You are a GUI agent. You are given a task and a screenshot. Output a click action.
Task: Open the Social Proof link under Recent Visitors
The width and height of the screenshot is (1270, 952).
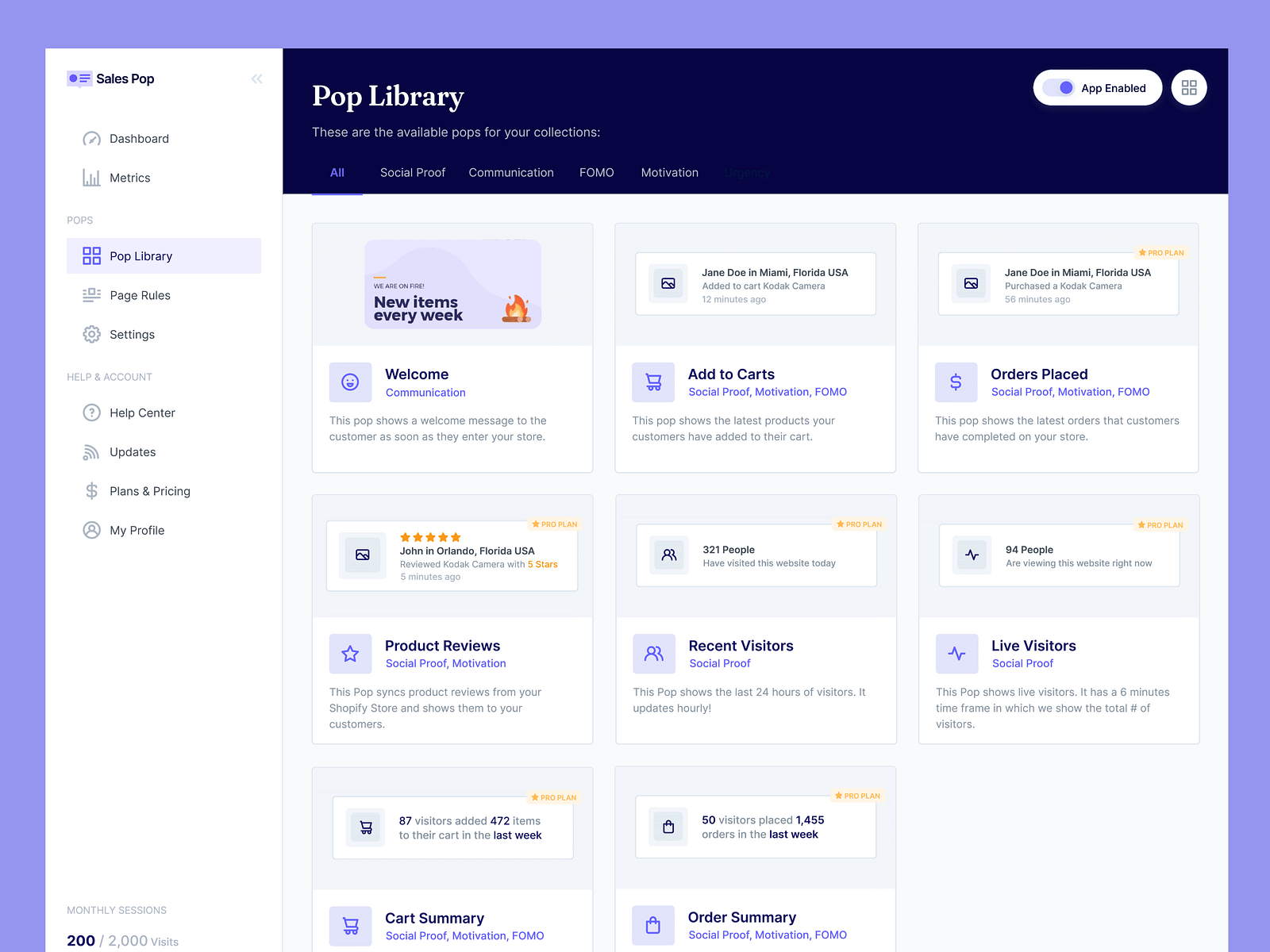tap(720, 663)
